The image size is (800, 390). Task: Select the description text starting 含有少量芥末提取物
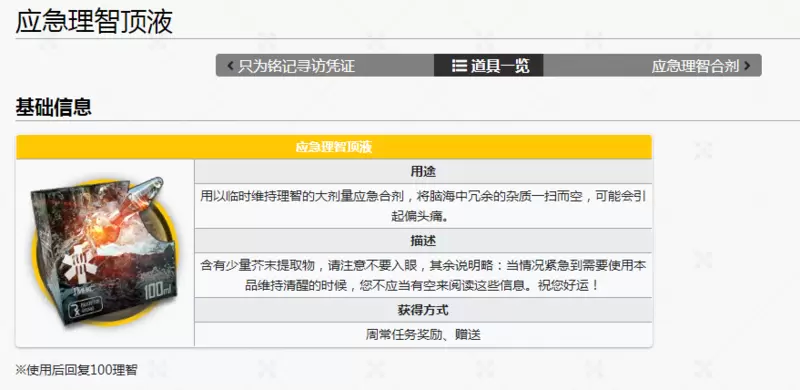(423, 275)
